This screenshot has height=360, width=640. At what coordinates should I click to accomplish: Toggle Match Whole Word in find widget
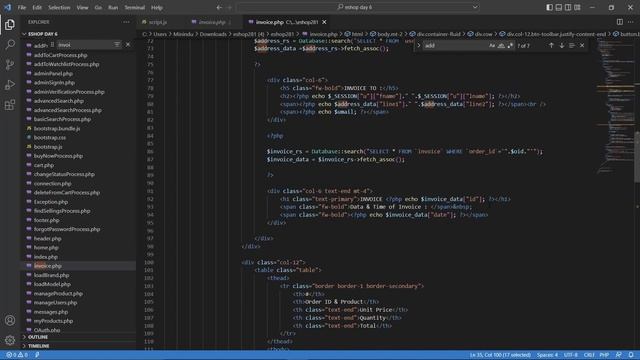coord(501,46)
